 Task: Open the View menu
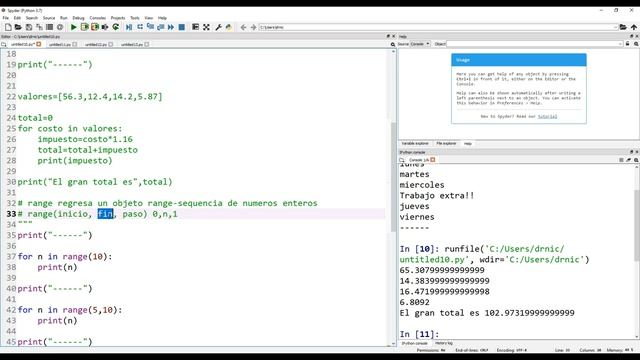149,18
